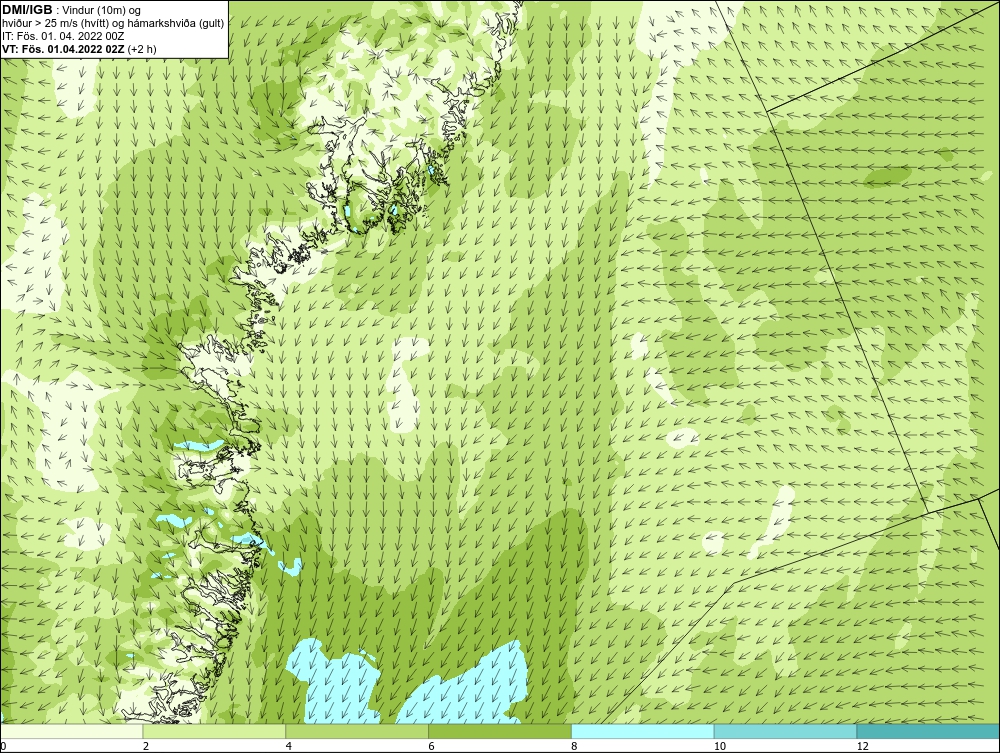Click the scale label '6'

point(432,746)
